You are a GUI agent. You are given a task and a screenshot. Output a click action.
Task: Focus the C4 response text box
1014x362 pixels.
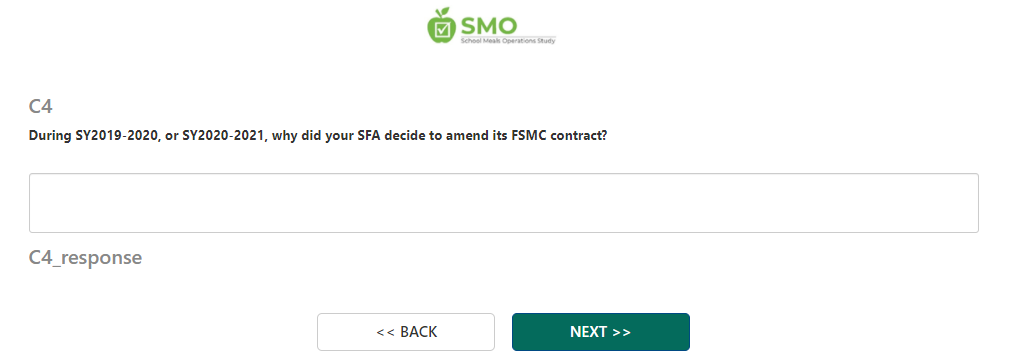click(x=504, y=203)
